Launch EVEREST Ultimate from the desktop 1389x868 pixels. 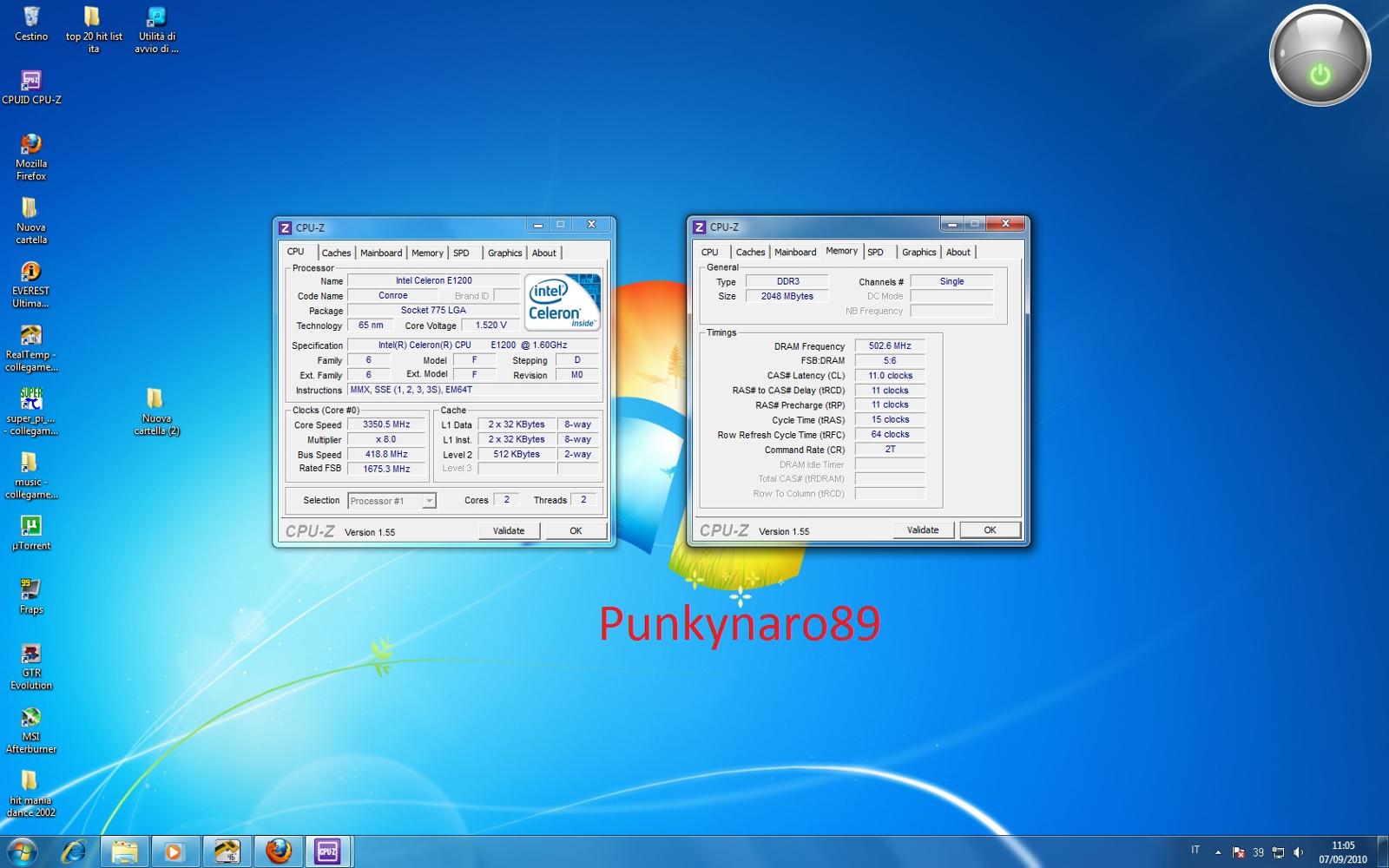(31, 285)
